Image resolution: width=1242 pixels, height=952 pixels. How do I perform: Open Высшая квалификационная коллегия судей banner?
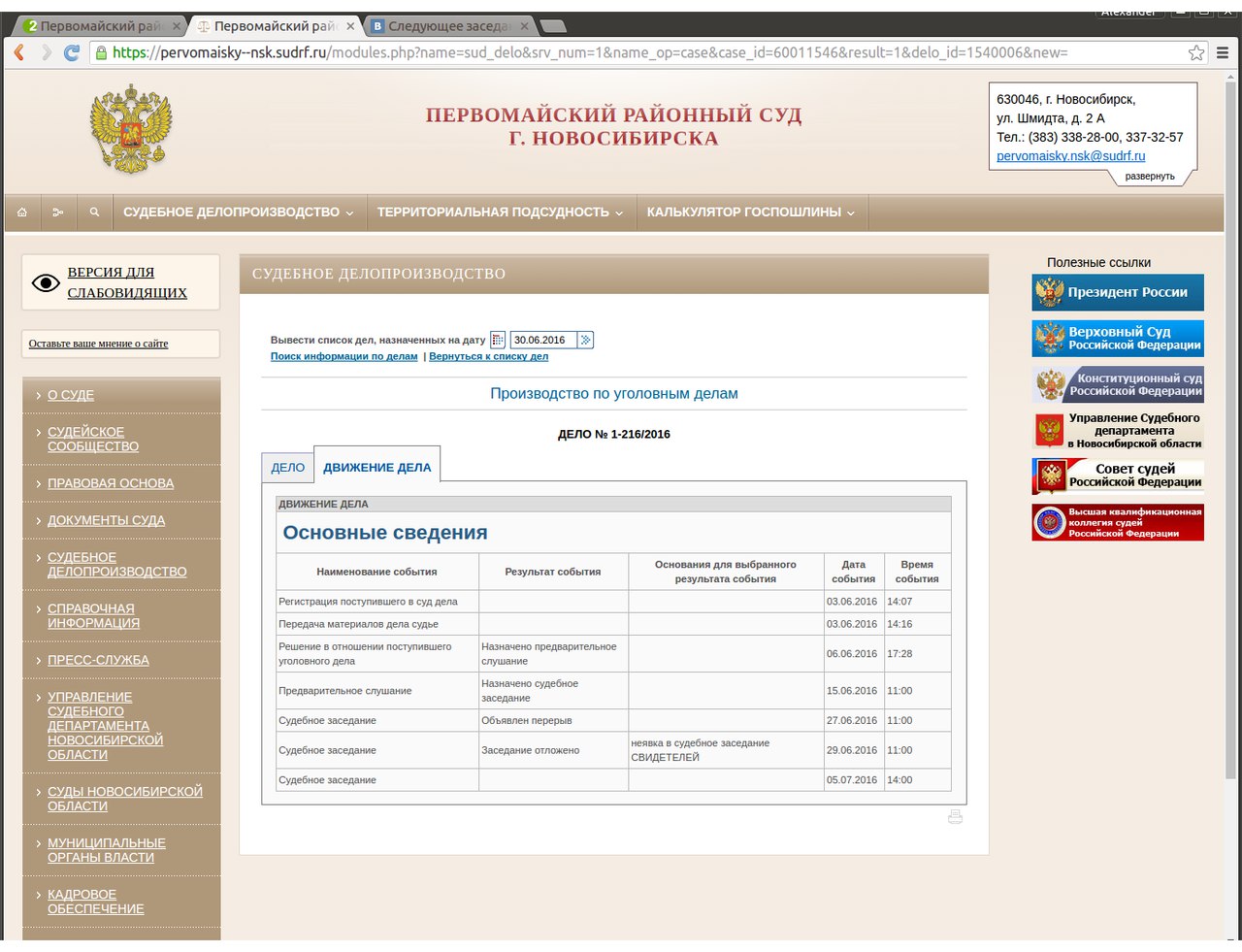[x=1118, y=522]
